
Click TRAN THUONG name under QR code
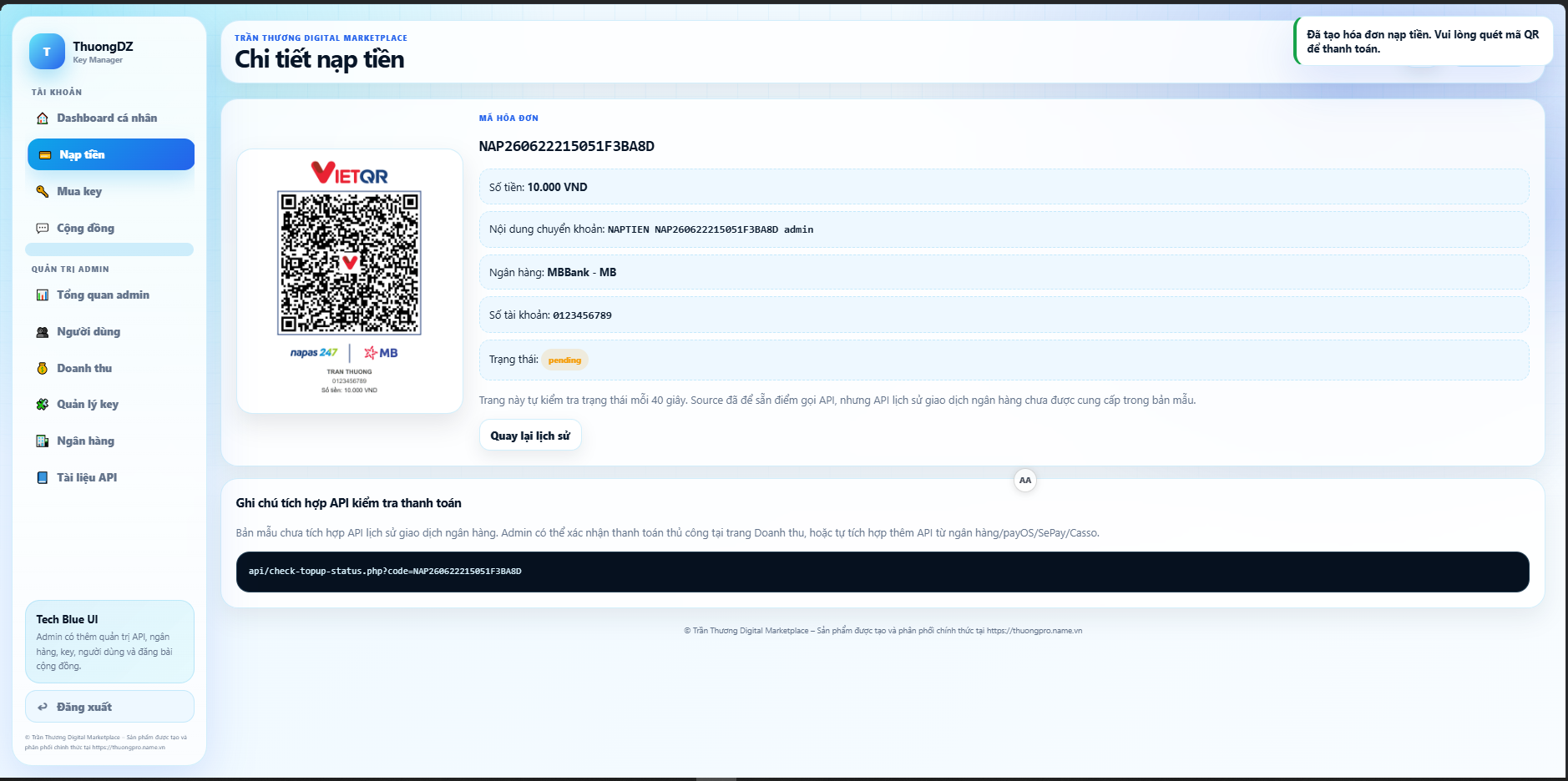tap(349, 372)
